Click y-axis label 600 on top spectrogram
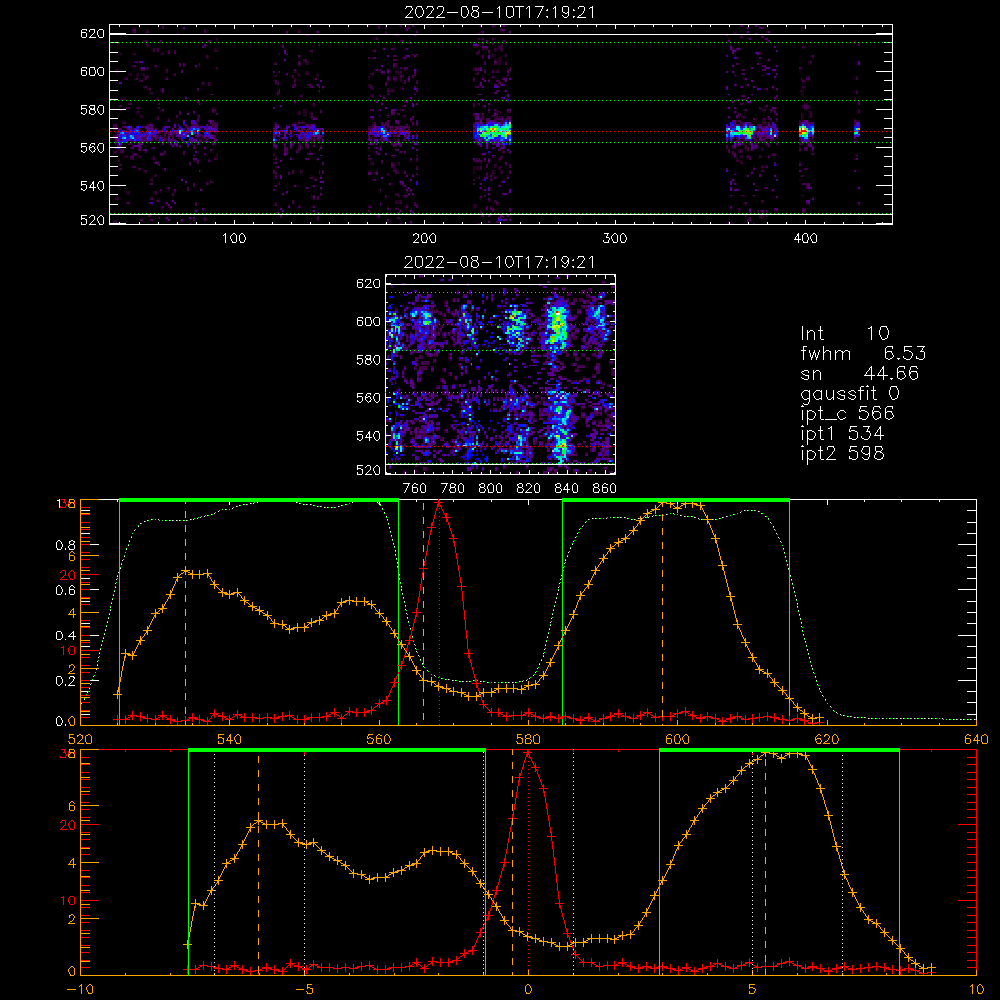The width and height of the screenshot is (1000, 1000). coord(92,71)
